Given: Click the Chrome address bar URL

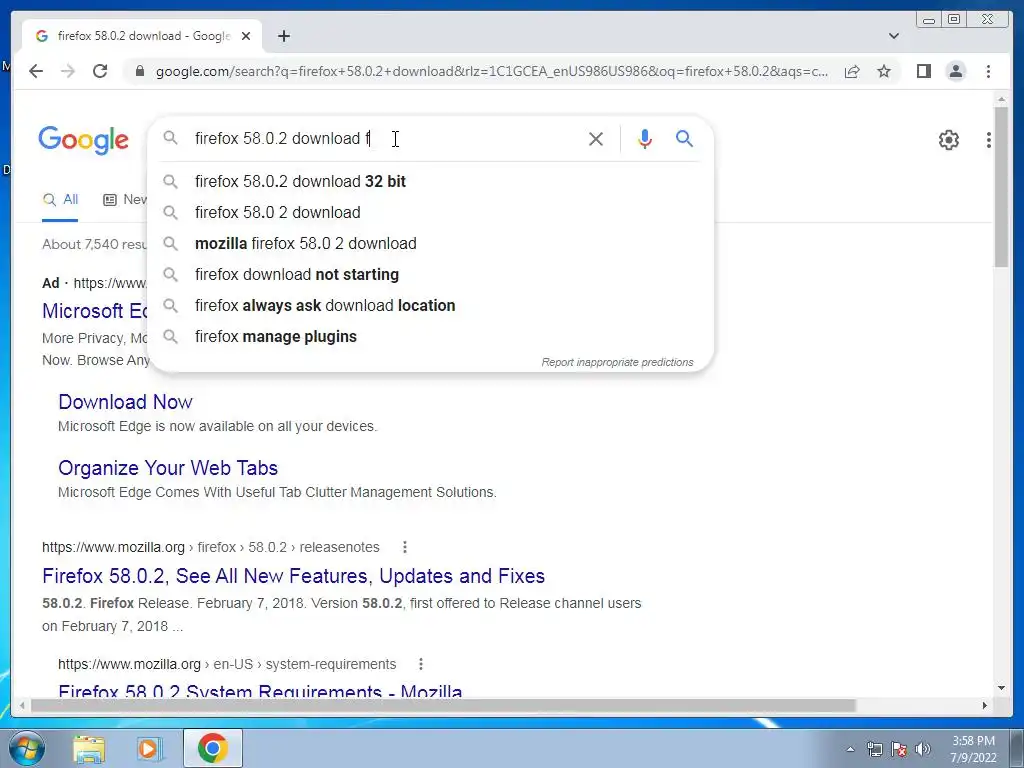Looking at the screenshot, I should pos(491,71).
